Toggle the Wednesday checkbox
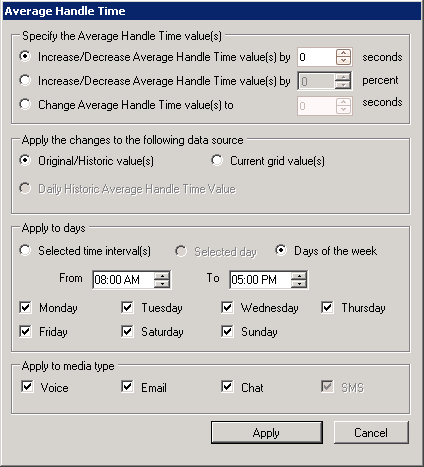 (x=227, y=307)
